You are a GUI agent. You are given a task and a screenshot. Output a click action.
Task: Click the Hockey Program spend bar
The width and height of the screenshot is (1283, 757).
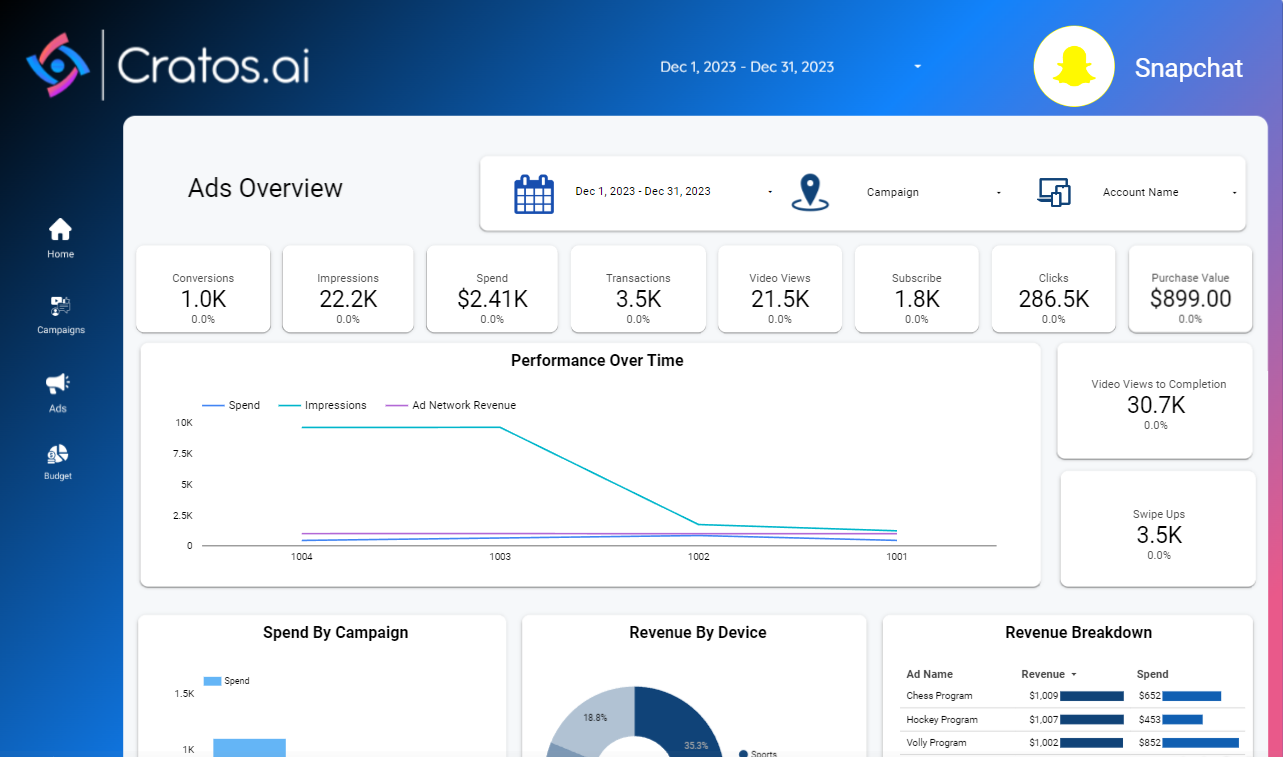click(x=1183, y=720)
